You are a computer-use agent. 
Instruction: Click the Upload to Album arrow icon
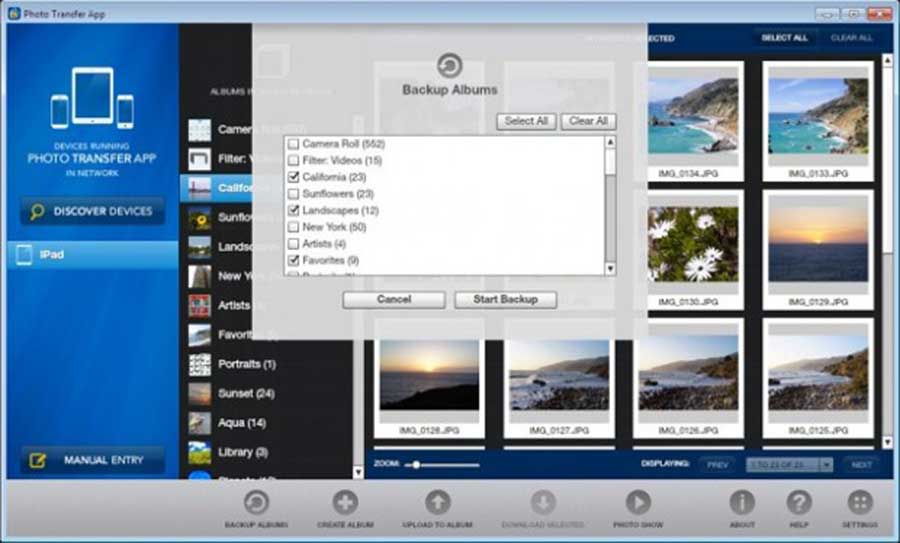[438, 503]
